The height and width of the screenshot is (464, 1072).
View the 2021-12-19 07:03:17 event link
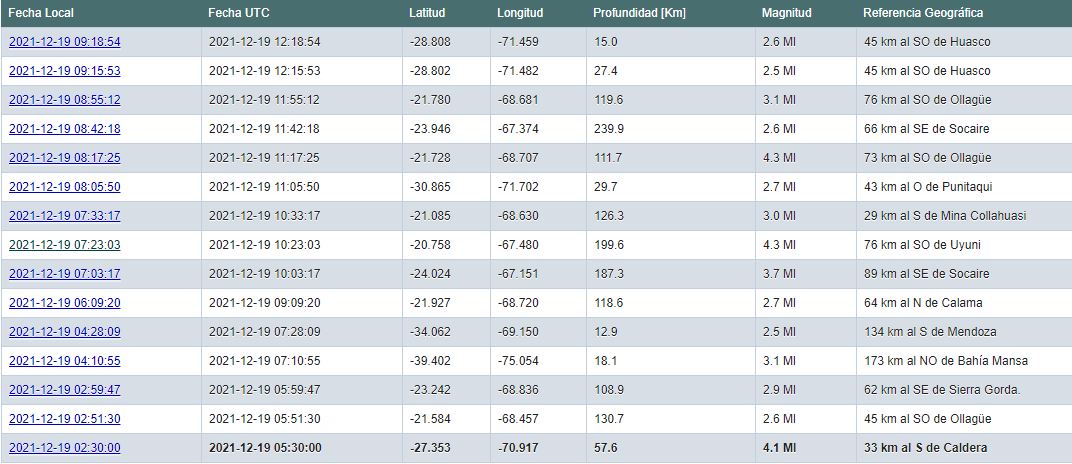[x=64, y=274]
